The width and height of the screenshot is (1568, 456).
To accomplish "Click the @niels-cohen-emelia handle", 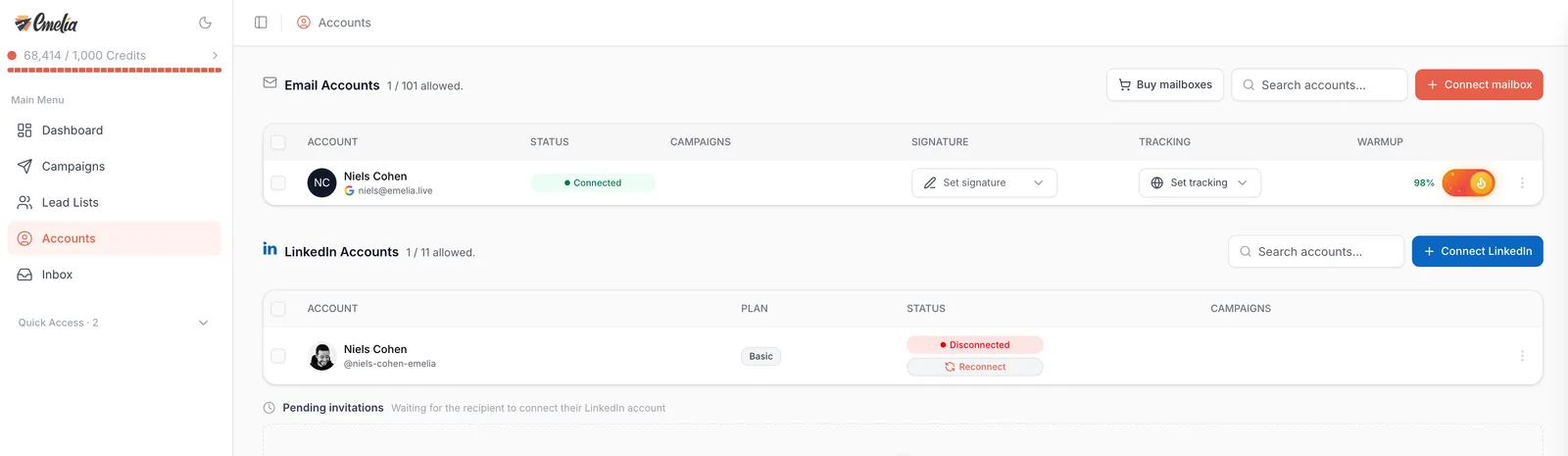I will tap(390, 364).
